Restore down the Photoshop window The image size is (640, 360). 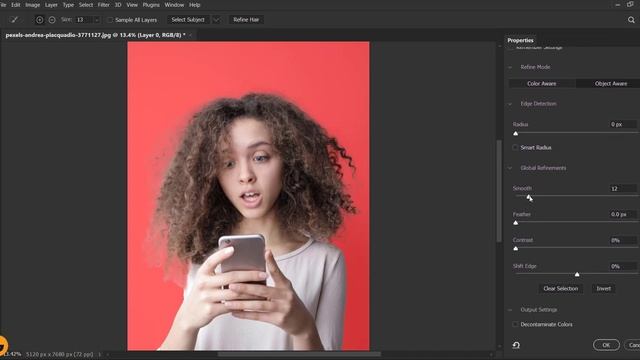pos(630,4)
